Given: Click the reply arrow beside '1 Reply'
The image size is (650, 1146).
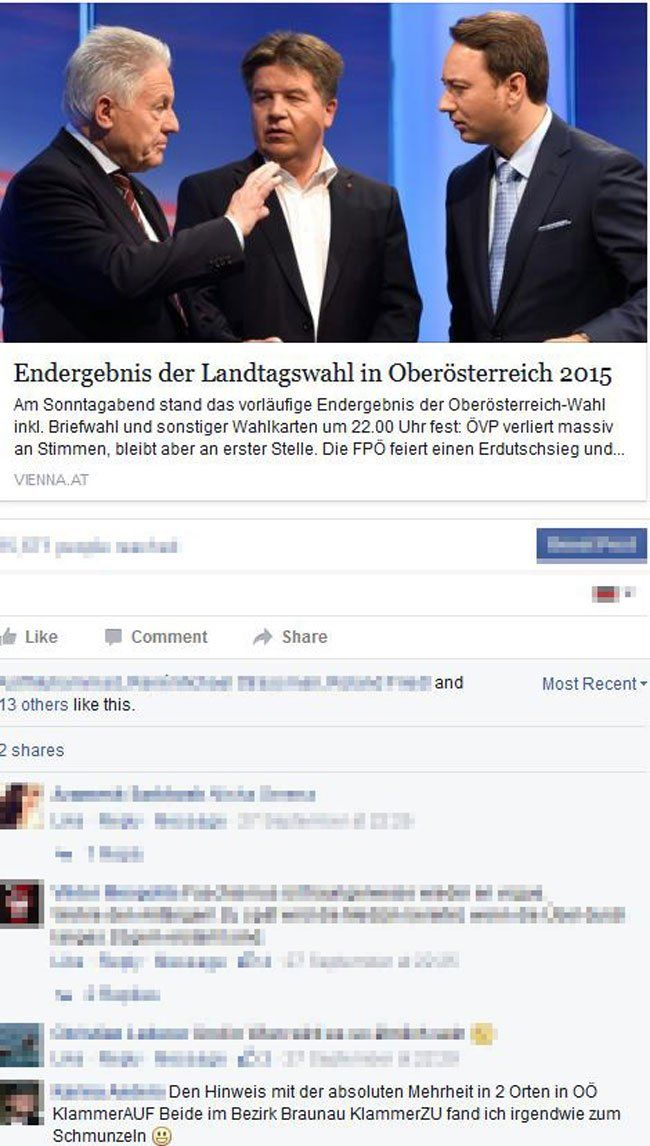Looking at the screenshot, I should click(64, 854).
